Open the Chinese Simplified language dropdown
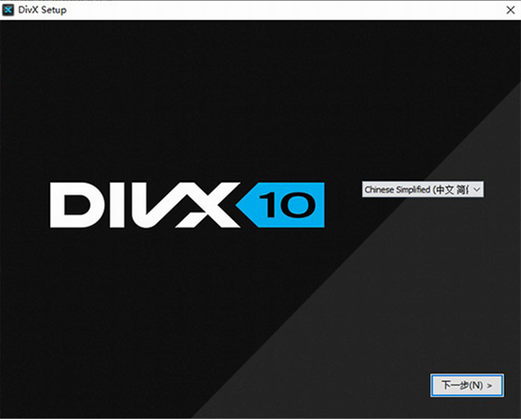521x419 pixels. (423, 189)
